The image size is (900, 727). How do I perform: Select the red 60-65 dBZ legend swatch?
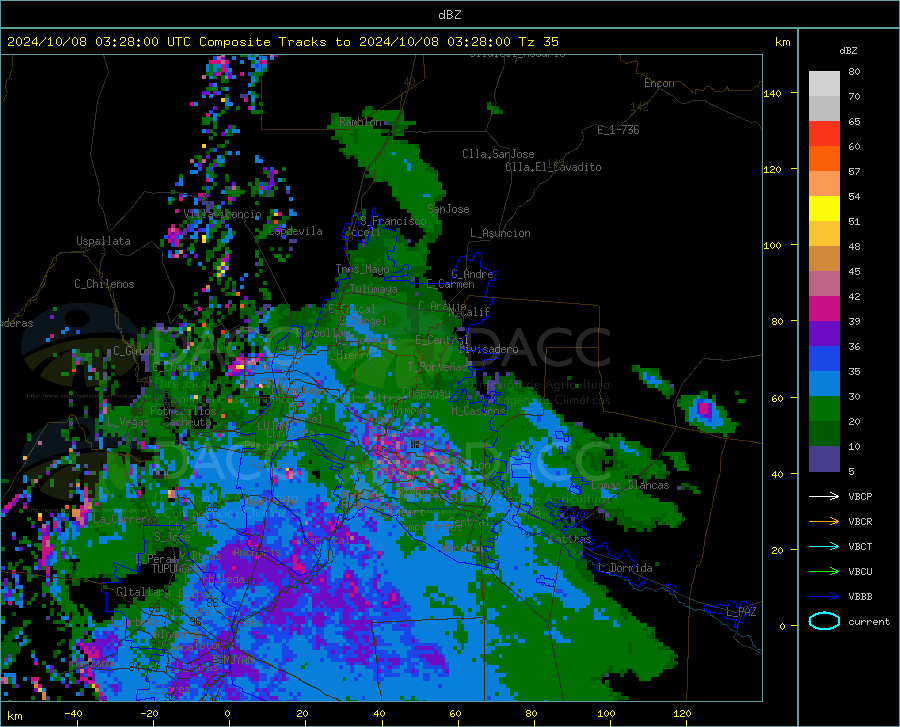click(x=824, y=133)
